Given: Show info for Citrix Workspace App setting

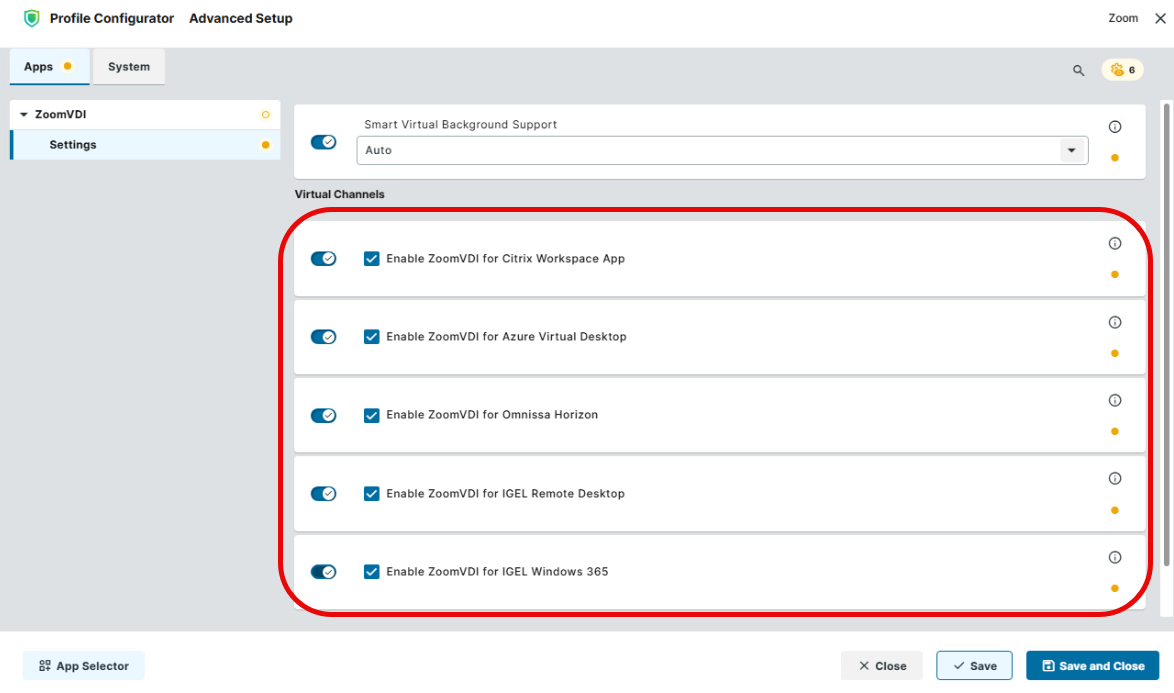Looking at the screenshot, I should click(x=1115, y=244).
